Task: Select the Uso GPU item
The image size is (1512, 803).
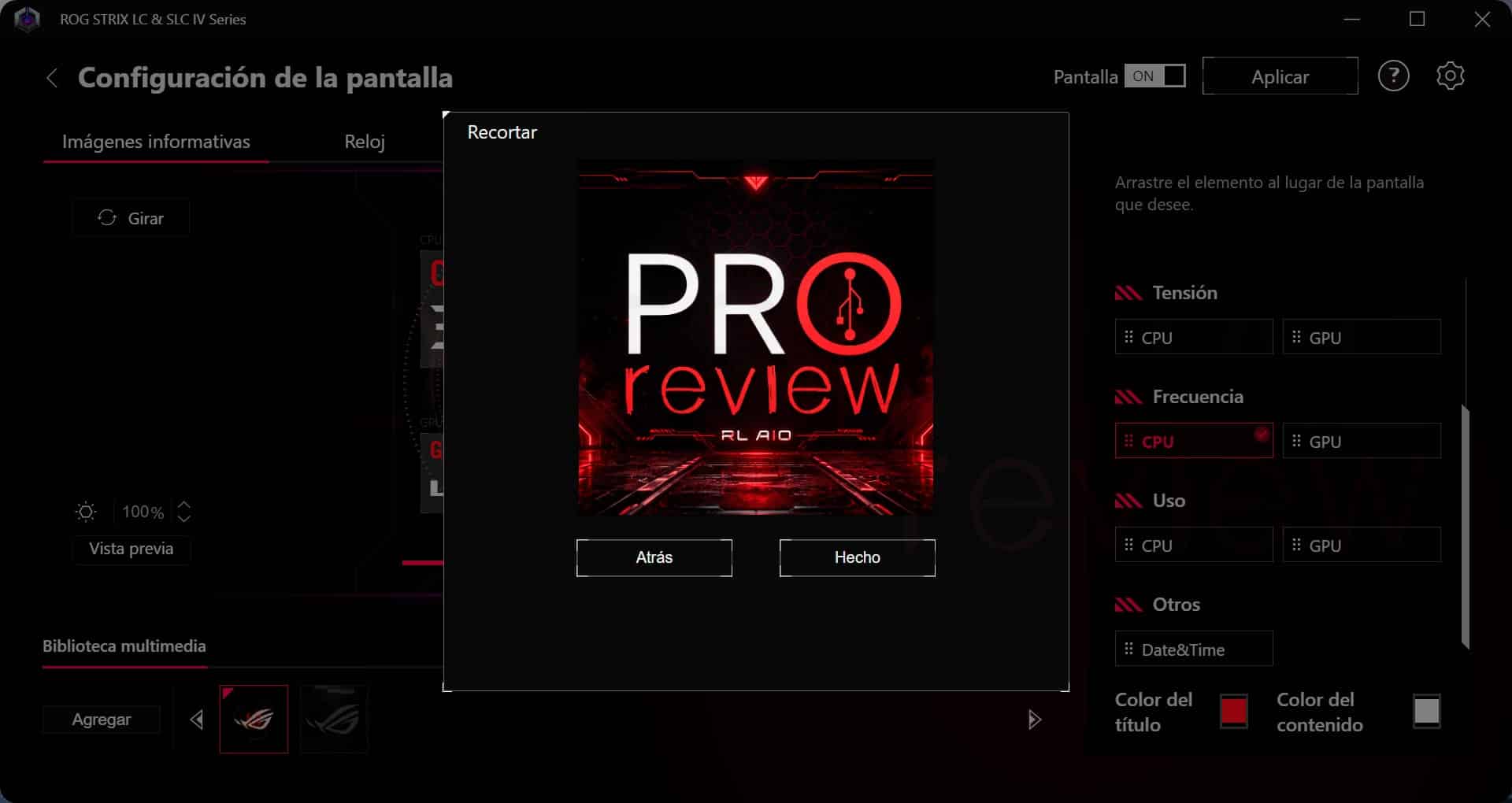Action: [x=1362, y=545]
